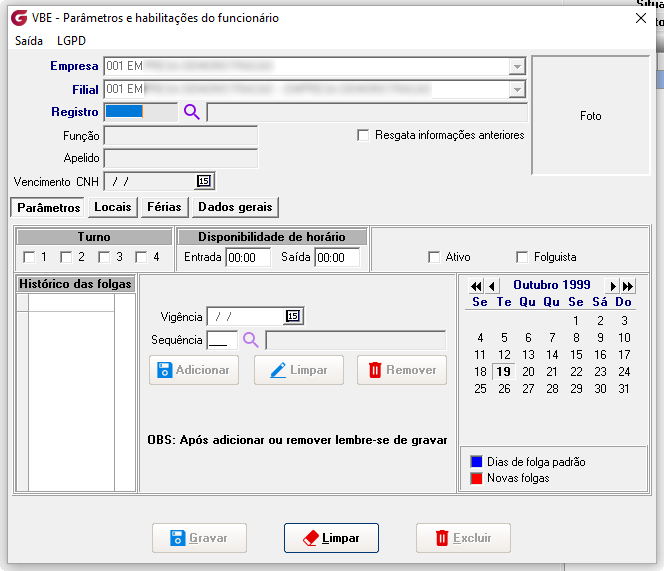Focus the Registro input field
This screenshot has height=571, width=664.
141,112
